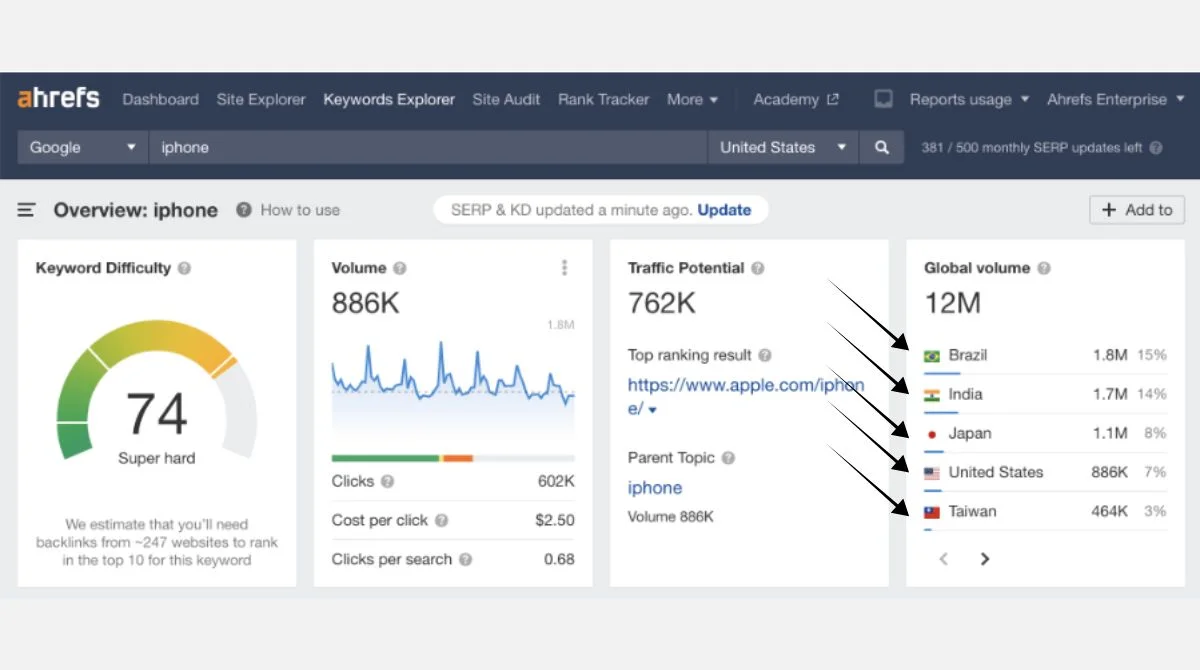
Task: Click the ahrefs logo
Action: 58,98
